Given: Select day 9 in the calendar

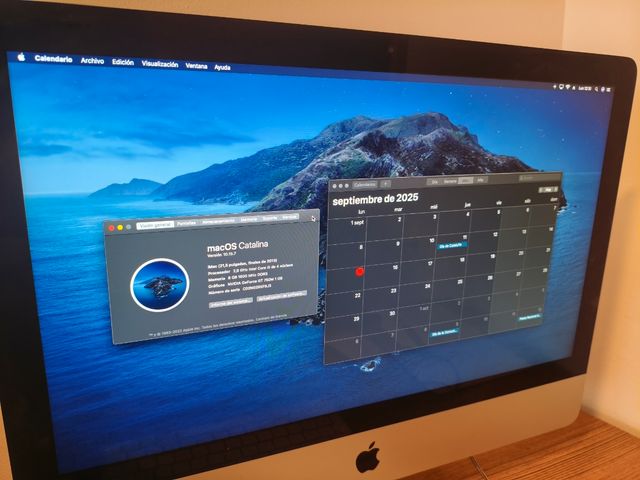Looking at the screenshot, I should 384,252.
